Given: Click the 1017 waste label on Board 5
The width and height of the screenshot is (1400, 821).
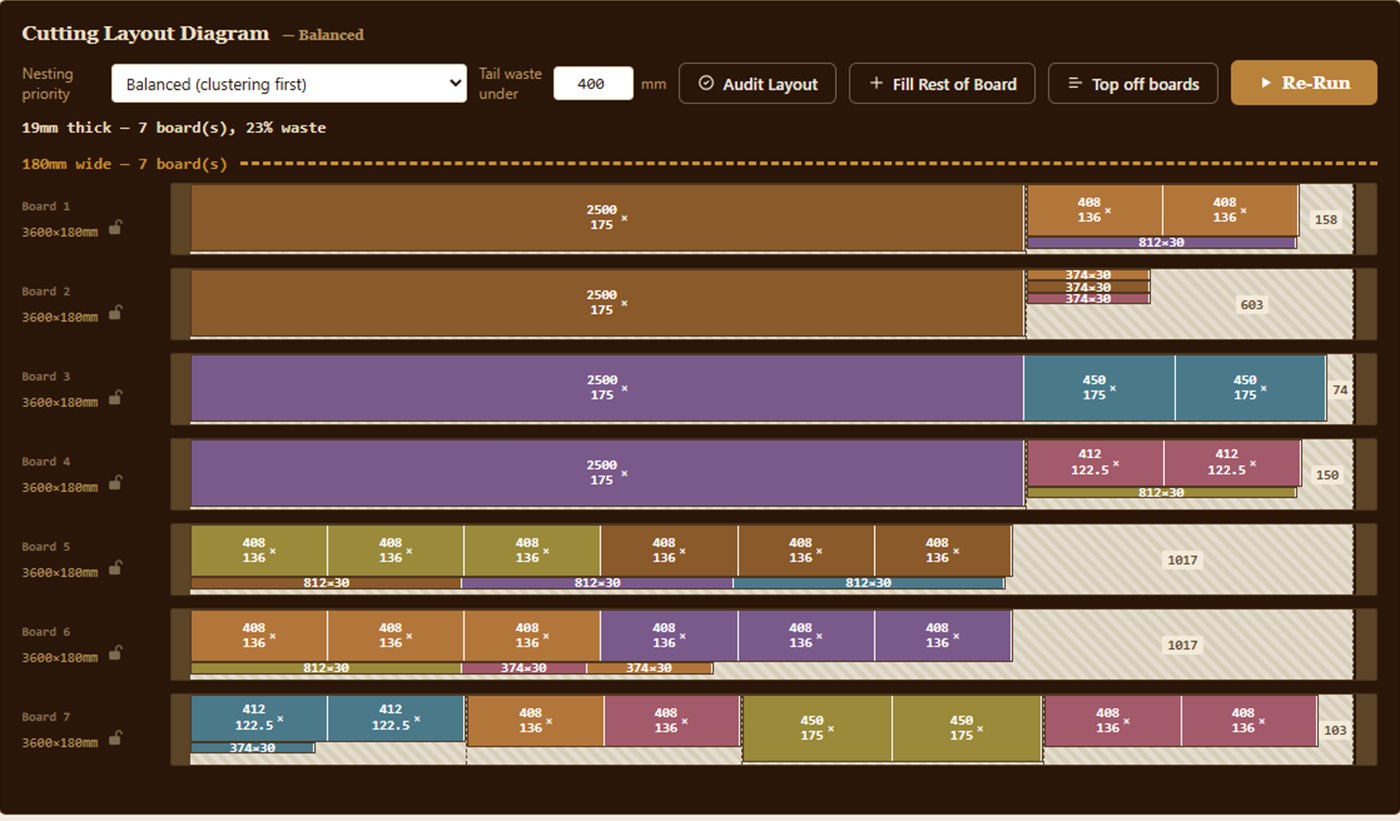Looking at the screenshot, I should click(1182, 559).
